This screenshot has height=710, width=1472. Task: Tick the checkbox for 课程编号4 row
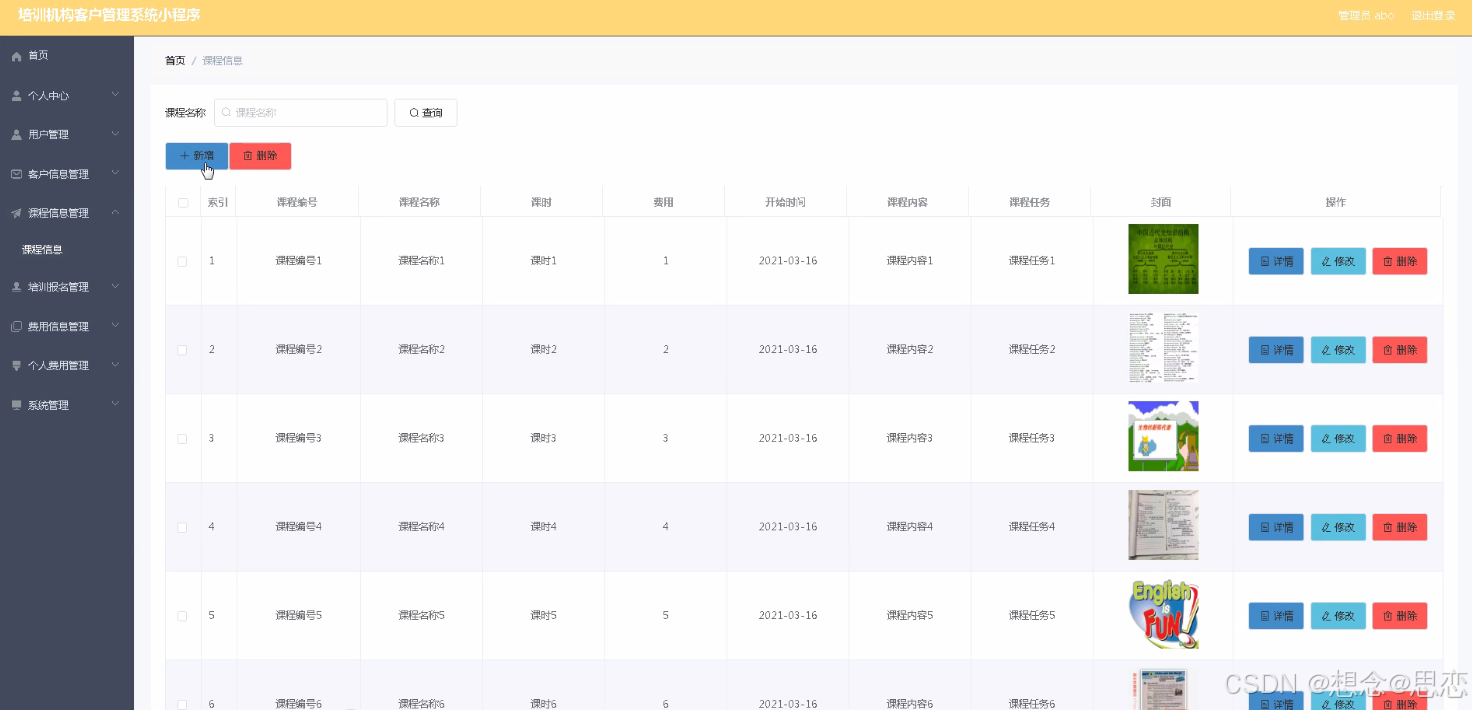(182, 527)
